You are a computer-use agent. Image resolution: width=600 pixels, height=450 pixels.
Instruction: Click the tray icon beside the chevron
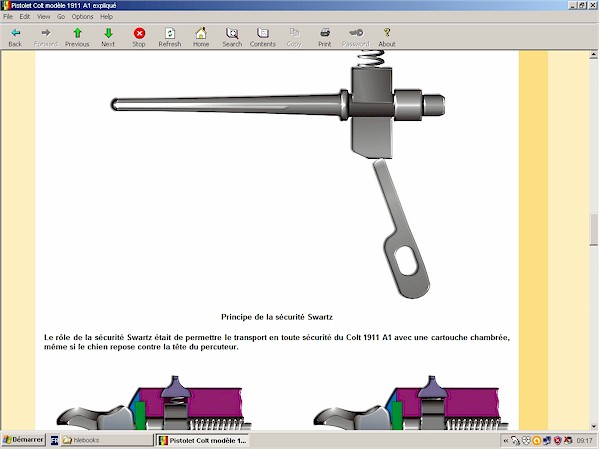(x=515, y=441)
